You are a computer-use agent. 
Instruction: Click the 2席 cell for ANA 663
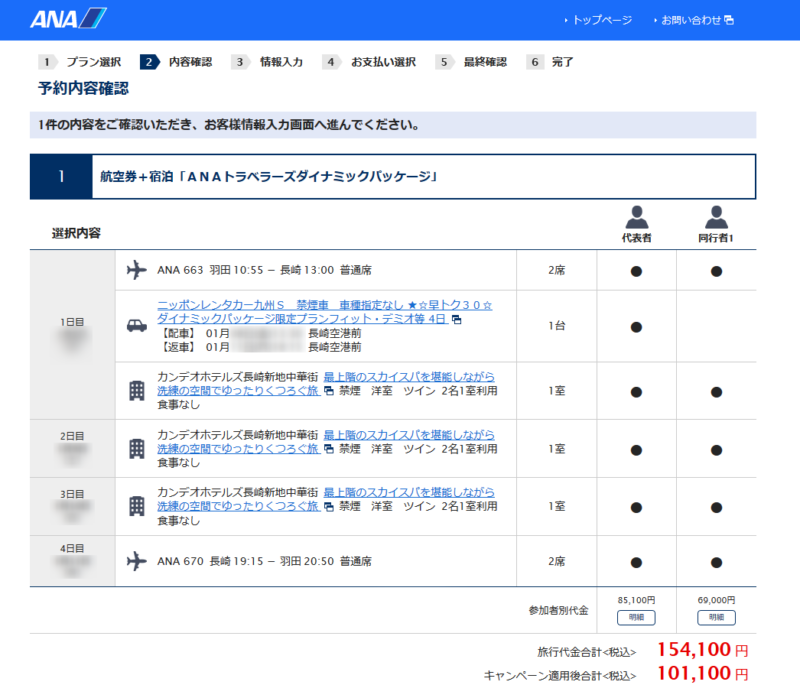pos(557,270)
